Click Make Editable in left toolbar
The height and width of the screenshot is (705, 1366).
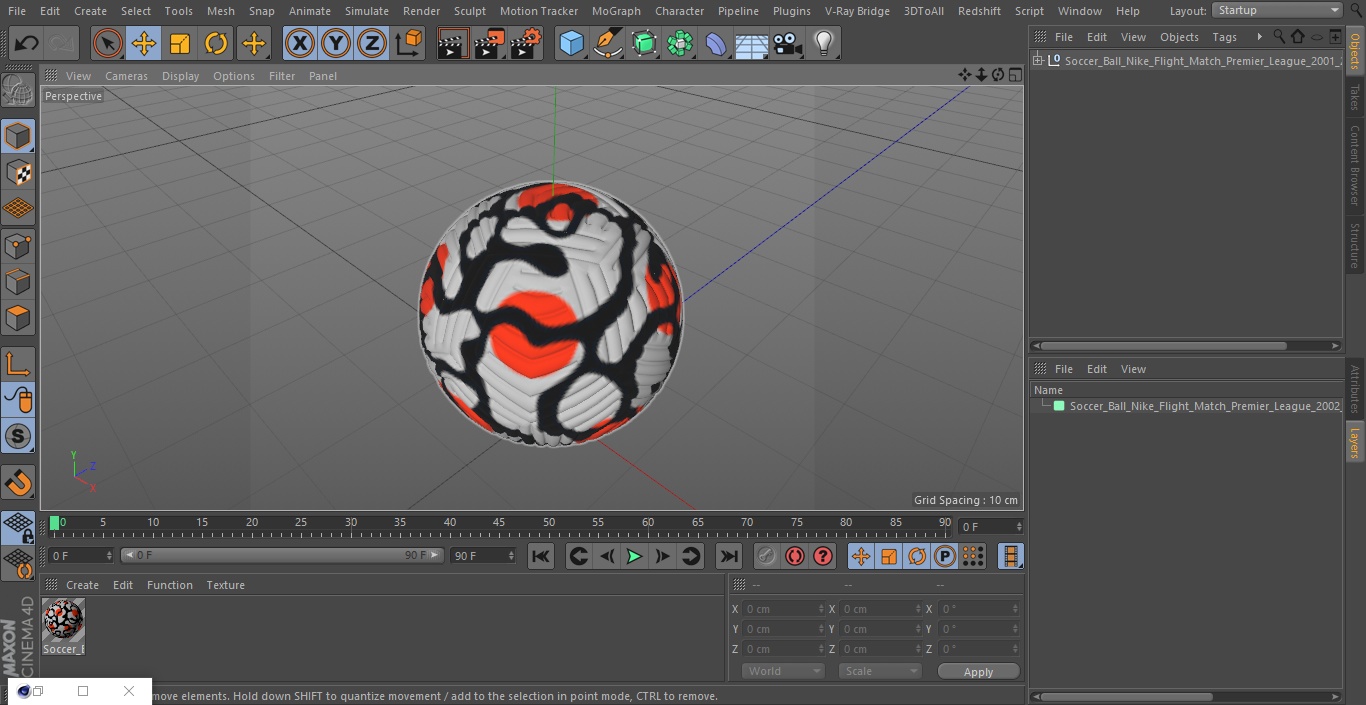[x=18, y=91]
